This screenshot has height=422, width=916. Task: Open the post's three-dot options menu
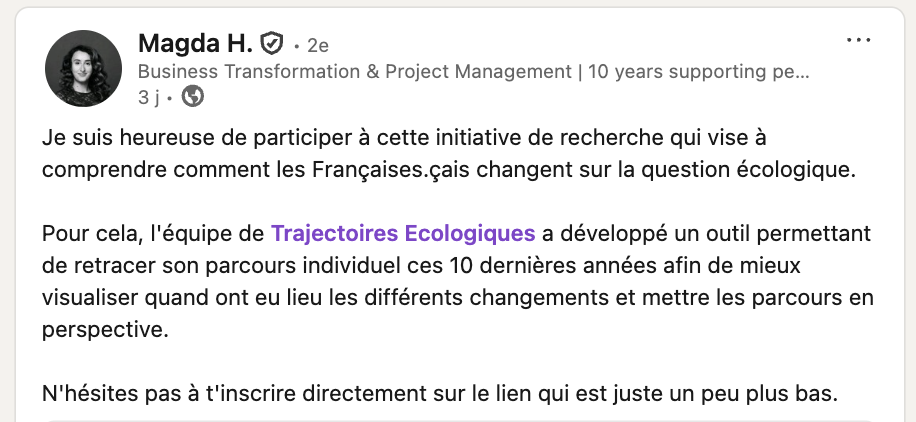pos(859,41)
